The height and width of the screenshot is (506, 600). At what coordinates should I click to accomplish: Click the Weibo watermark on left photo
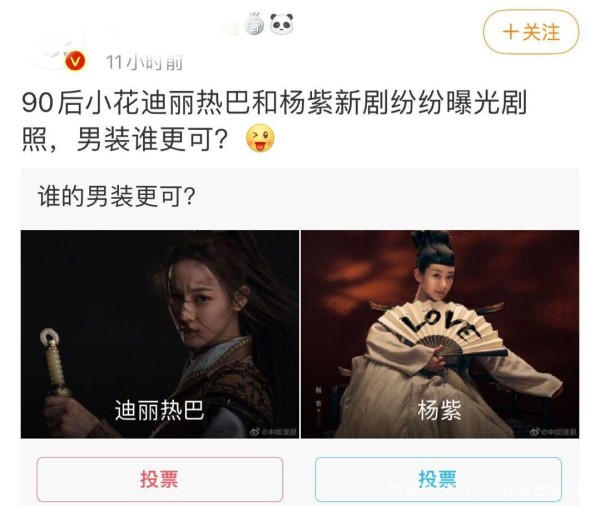[273, 432]
